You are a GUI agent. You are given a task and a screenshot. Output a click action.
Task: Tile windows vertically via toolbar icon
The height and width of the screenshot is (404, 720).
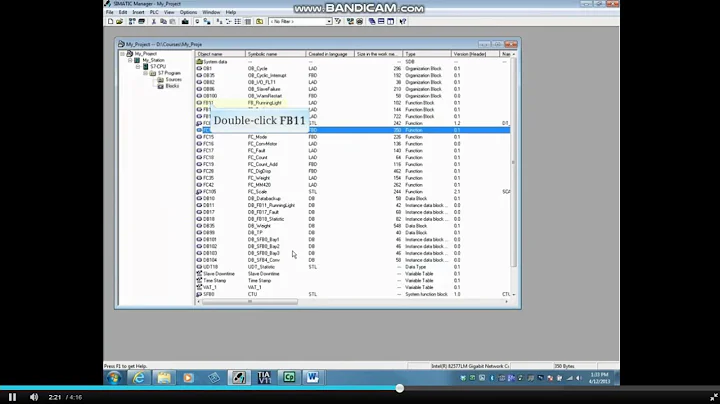click(x=390, y=22)
